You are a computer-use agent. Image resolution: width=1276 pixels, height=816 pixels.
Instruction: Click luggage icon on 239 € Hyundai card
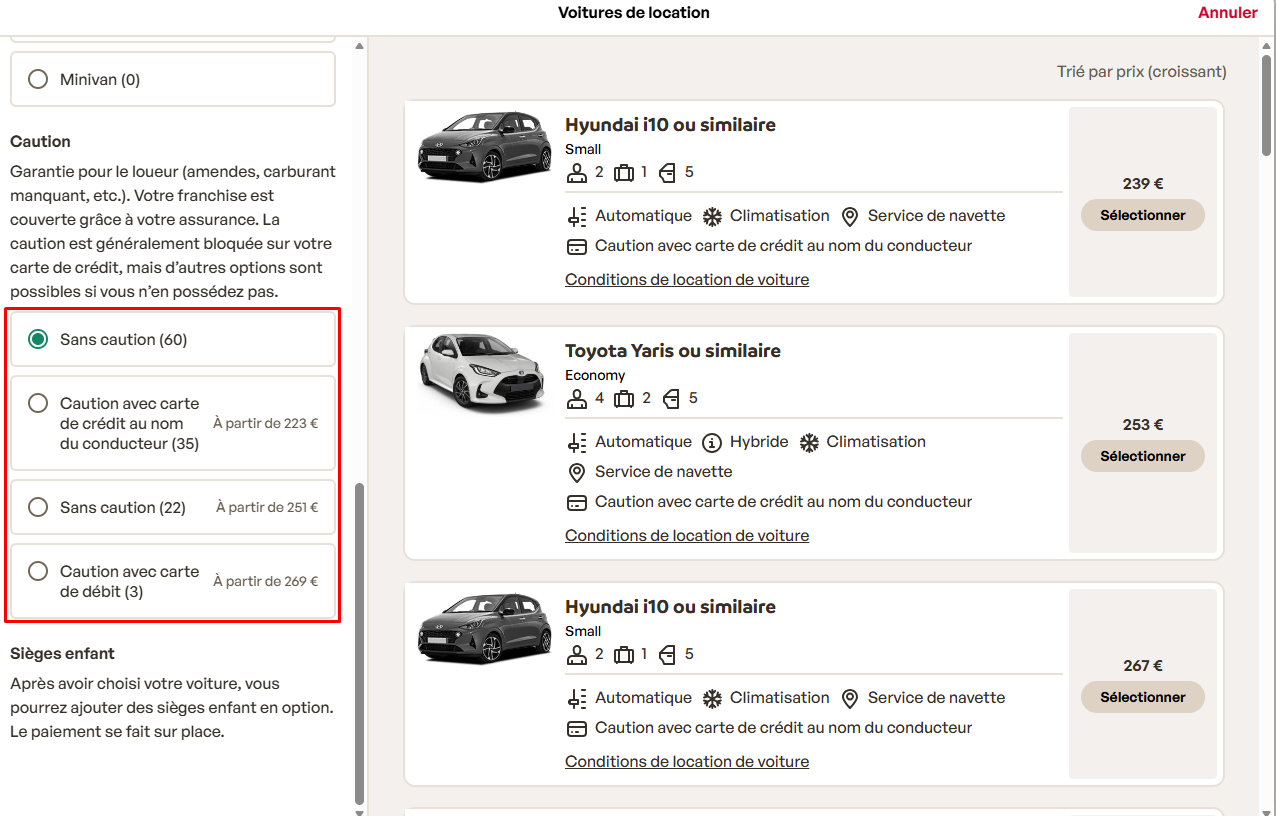[x=624, y=172]
